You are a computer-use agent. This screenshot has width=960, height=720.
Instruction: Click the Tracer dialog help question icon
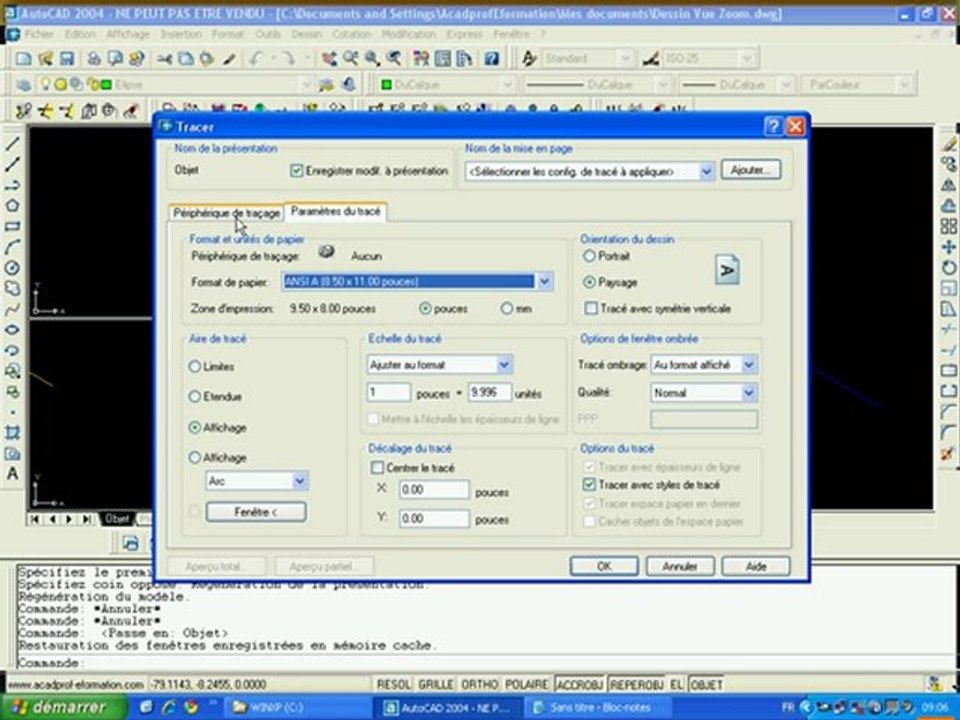[773, 126]
